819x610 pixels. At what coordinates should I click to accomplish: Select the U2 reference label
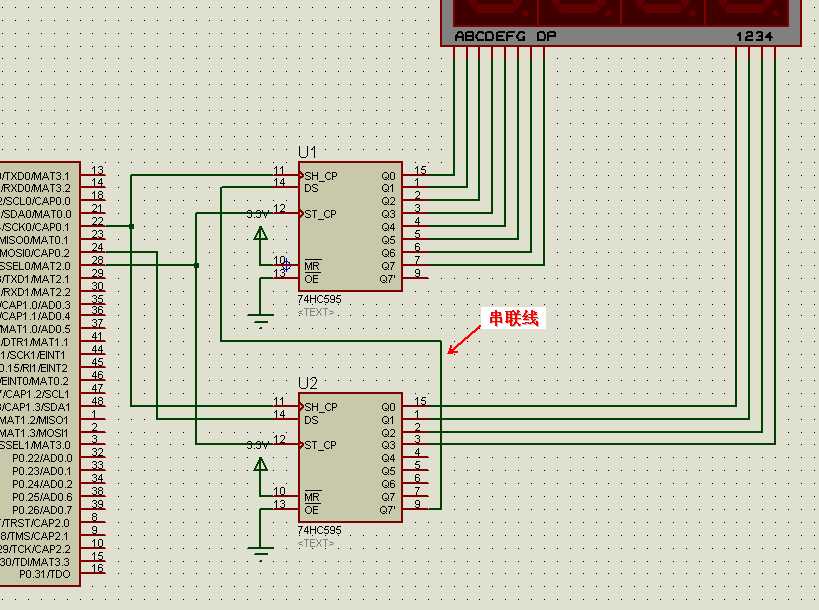(x=308, y=383)
